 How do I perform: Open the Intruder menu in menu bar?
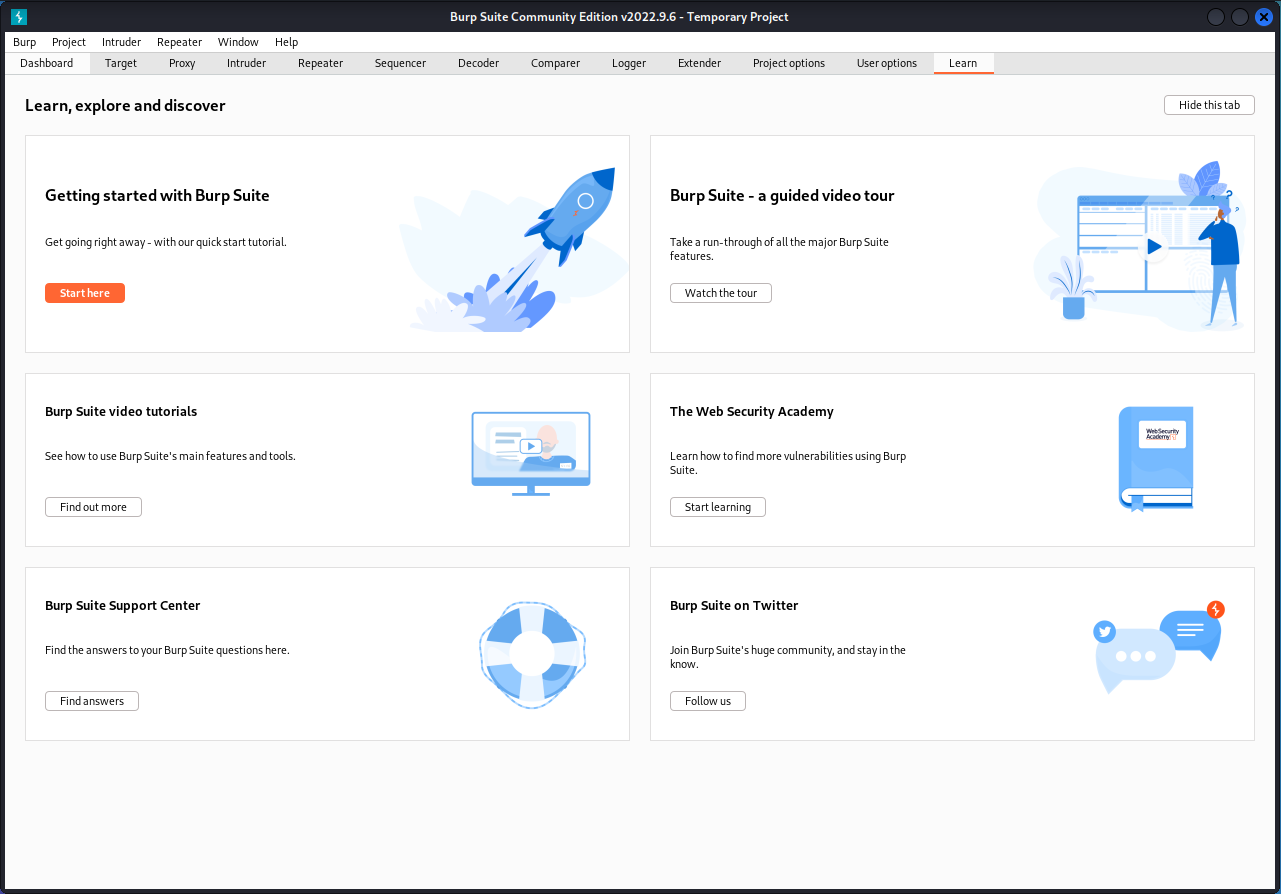pos(121,42)
